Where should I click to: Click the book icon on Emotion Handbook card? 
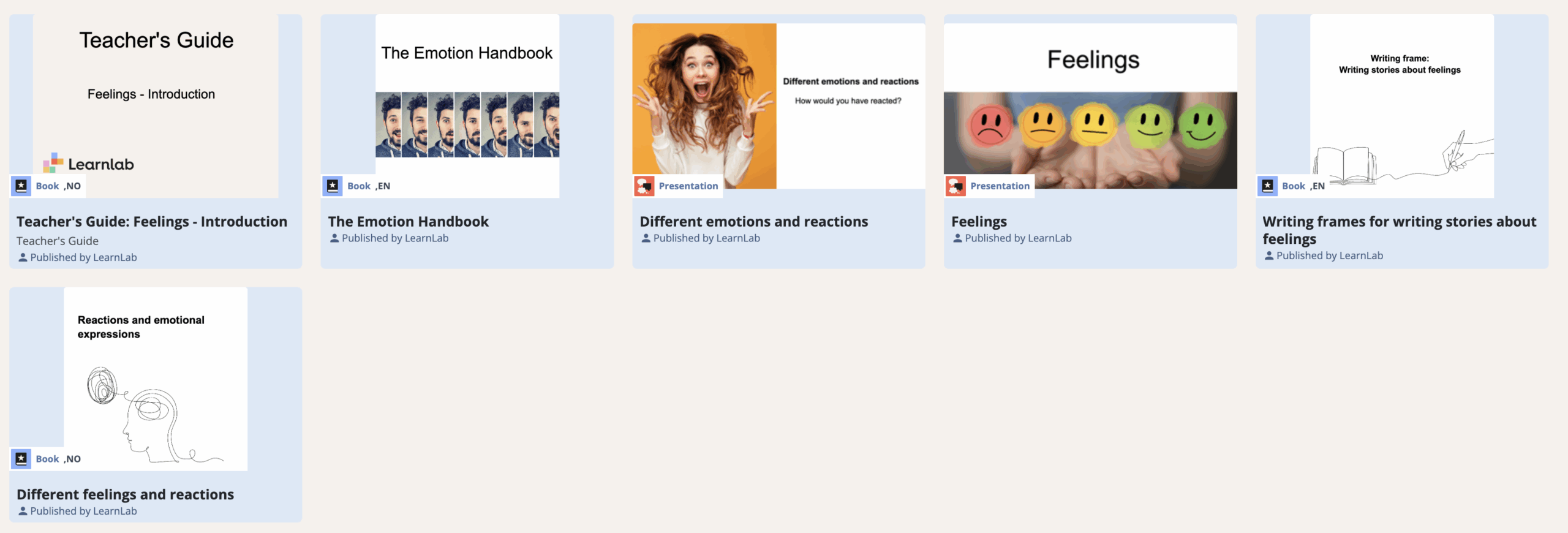click(x=333, y=186)
